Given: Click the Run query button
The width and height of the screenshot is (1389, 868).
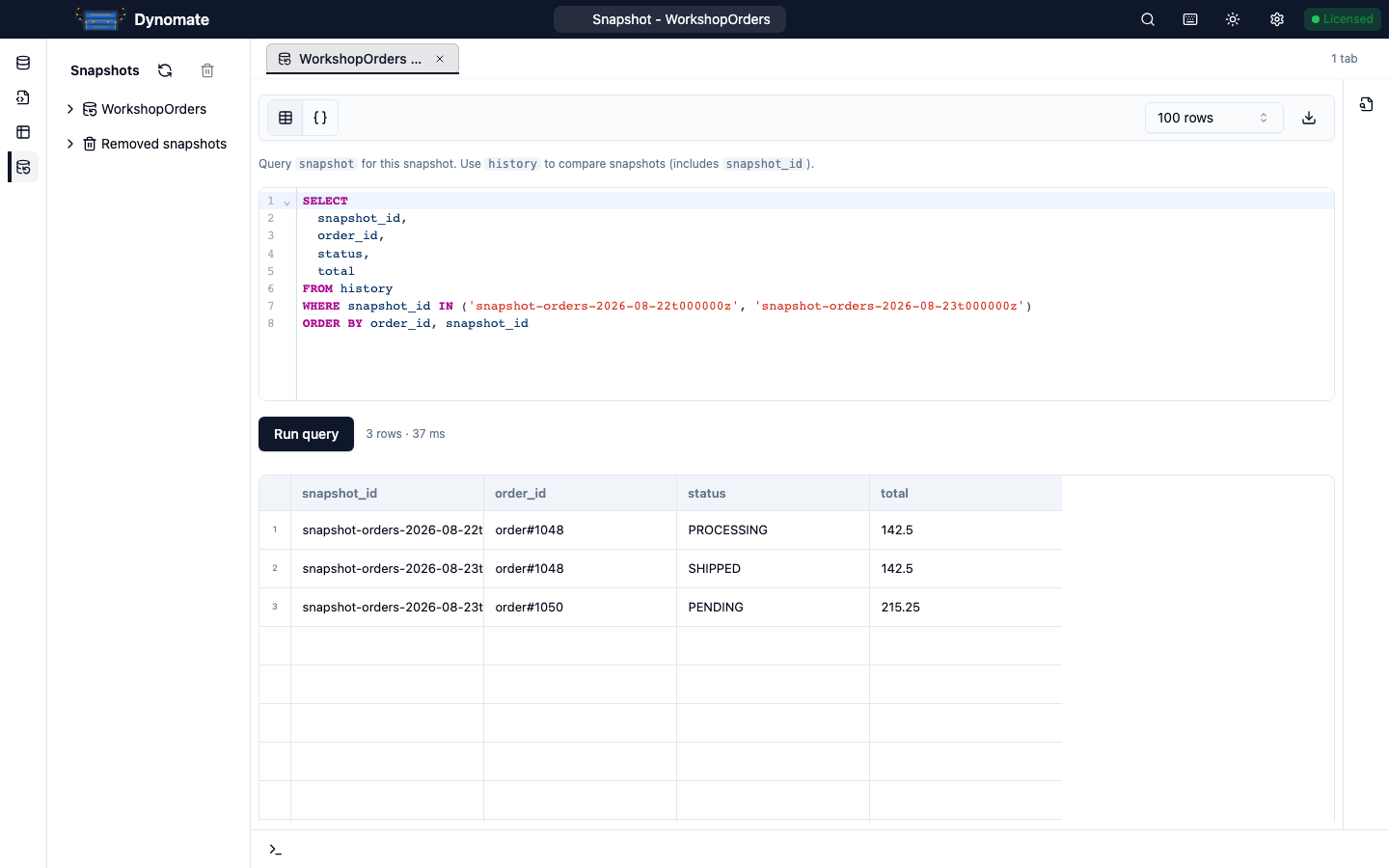Looking at the screenshot, I should [306, 434].
